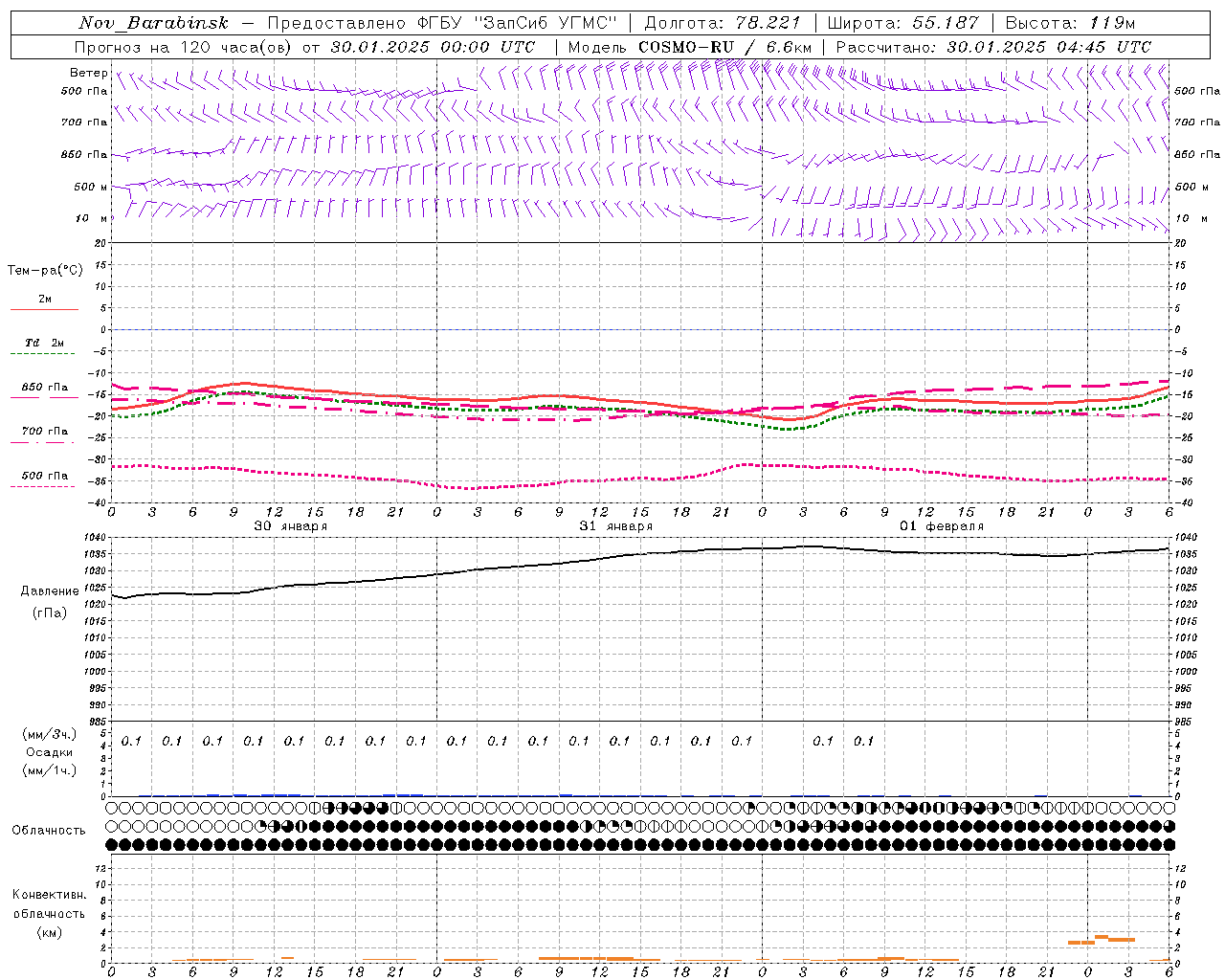The image size is (1225, 980).
Task: Click the "Ветер" wind panel label
Action: coord(88,73)
